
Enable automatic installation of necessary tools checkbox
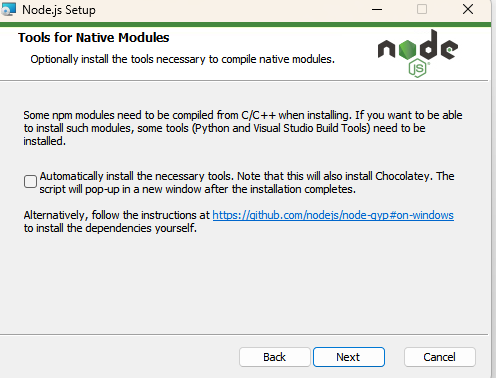click(30, 182)
